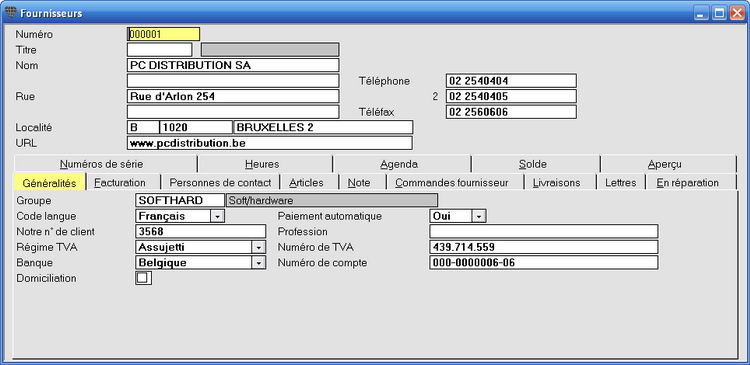This screenshot has height=365, width=750.
Task: Click the postal code field 1020
Action: point(196,127)
